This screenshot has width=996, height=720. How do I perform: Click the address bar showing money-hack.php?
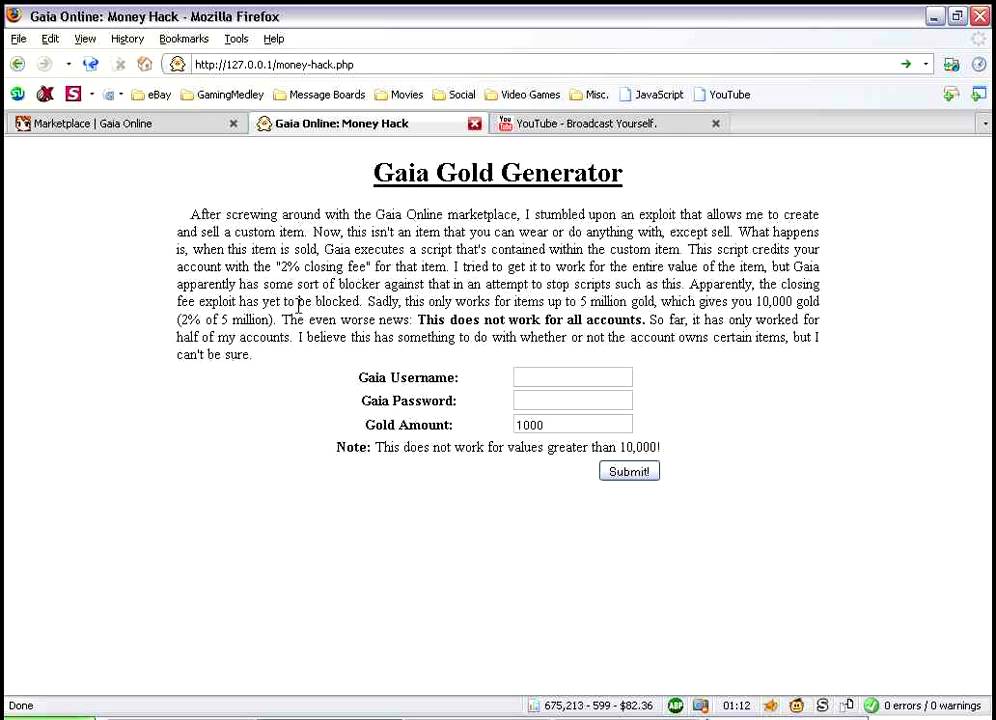point(543,64)
